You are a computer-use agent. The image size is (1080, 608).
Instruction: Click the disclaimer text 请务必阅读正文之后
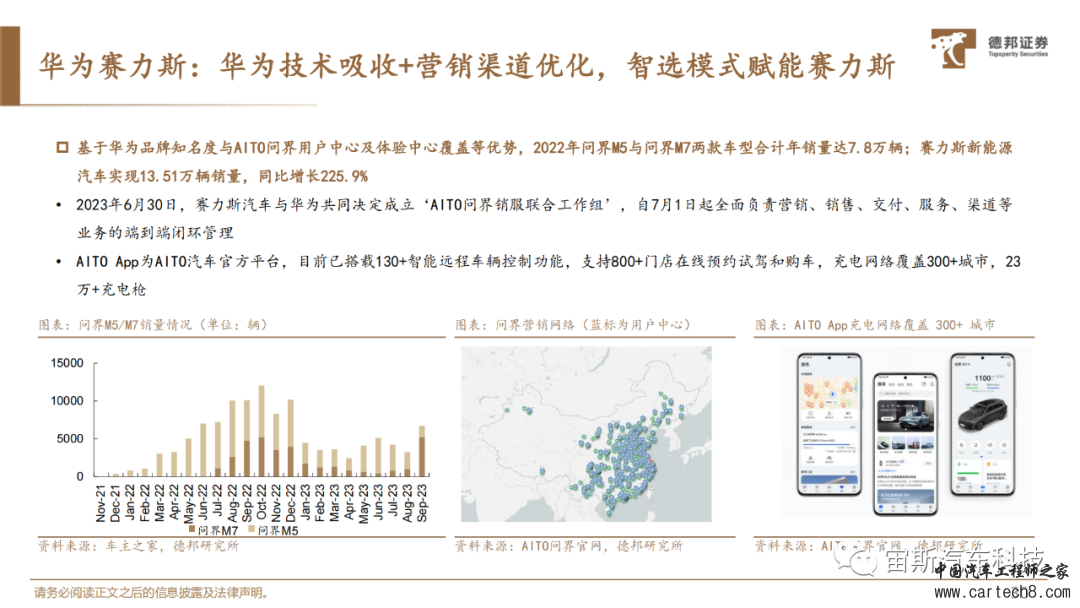(151, 593)
